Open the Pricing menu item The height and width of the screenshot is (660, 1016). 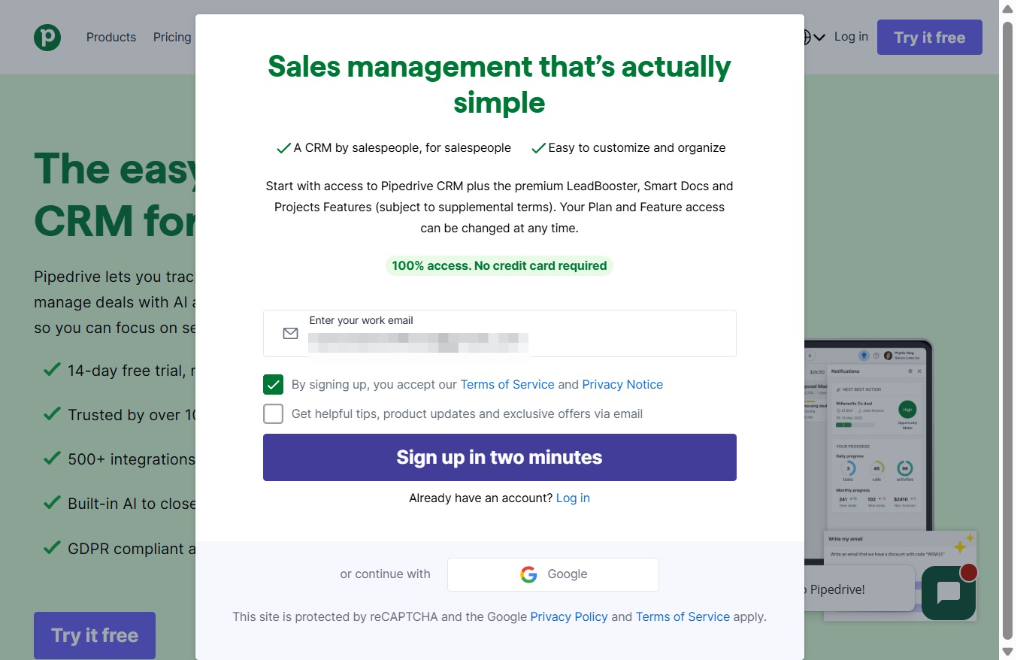172,37
